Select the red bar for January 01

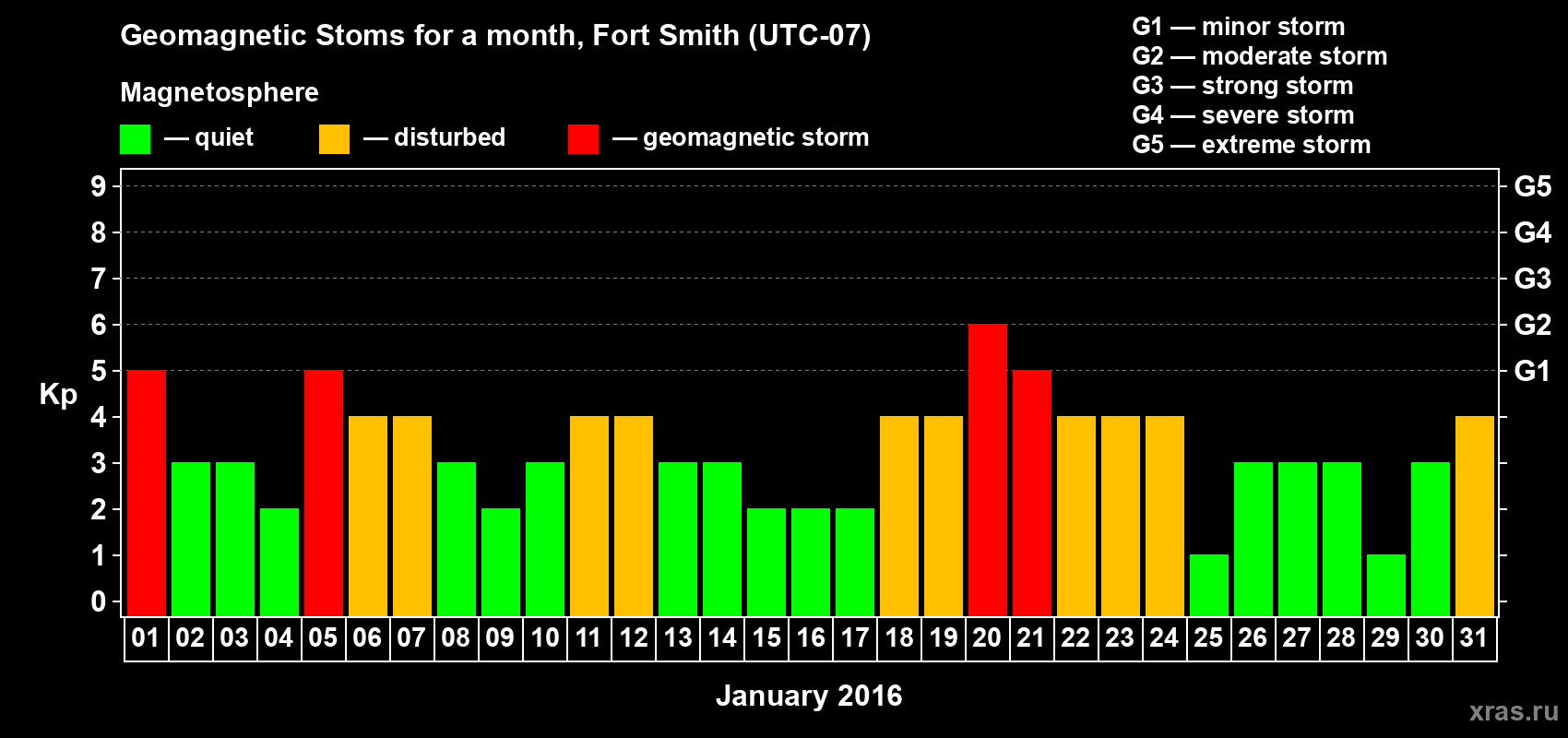[x=147, y=494]
